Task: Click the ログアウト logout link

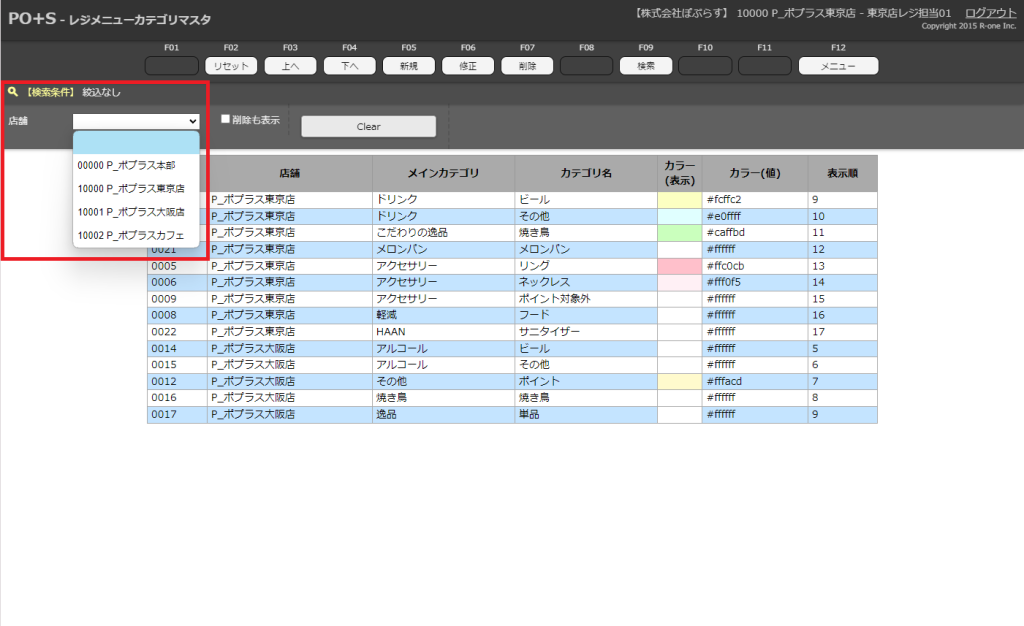Action: click(x=990, y=12)
